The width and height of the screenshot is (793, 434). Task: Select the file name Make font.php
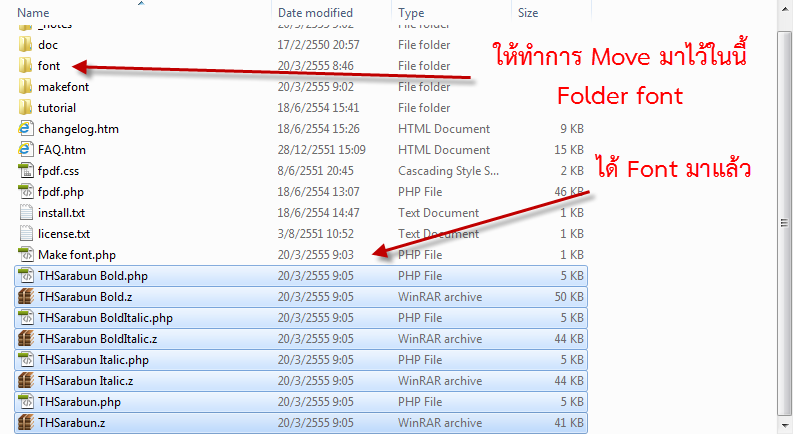pos(77,255)
